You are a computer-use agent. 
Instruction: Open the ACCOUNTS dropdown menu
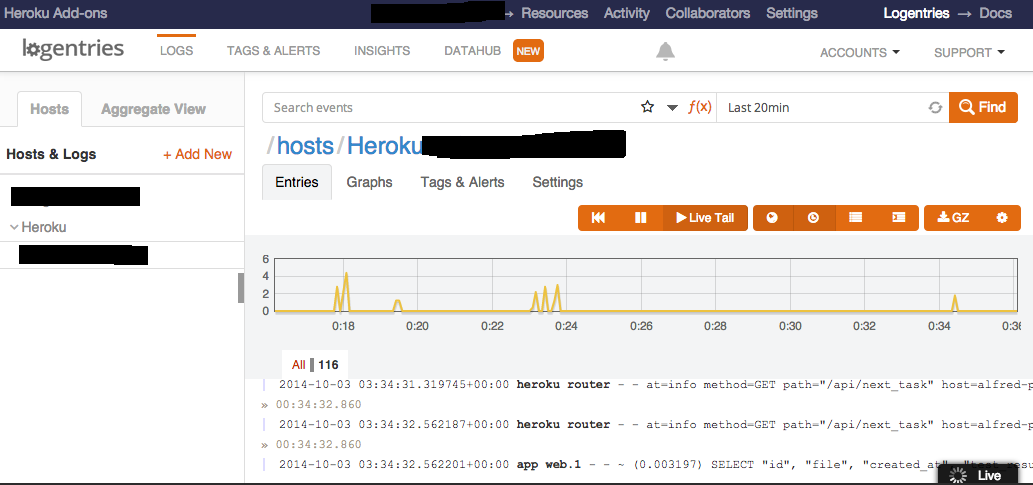859,52
